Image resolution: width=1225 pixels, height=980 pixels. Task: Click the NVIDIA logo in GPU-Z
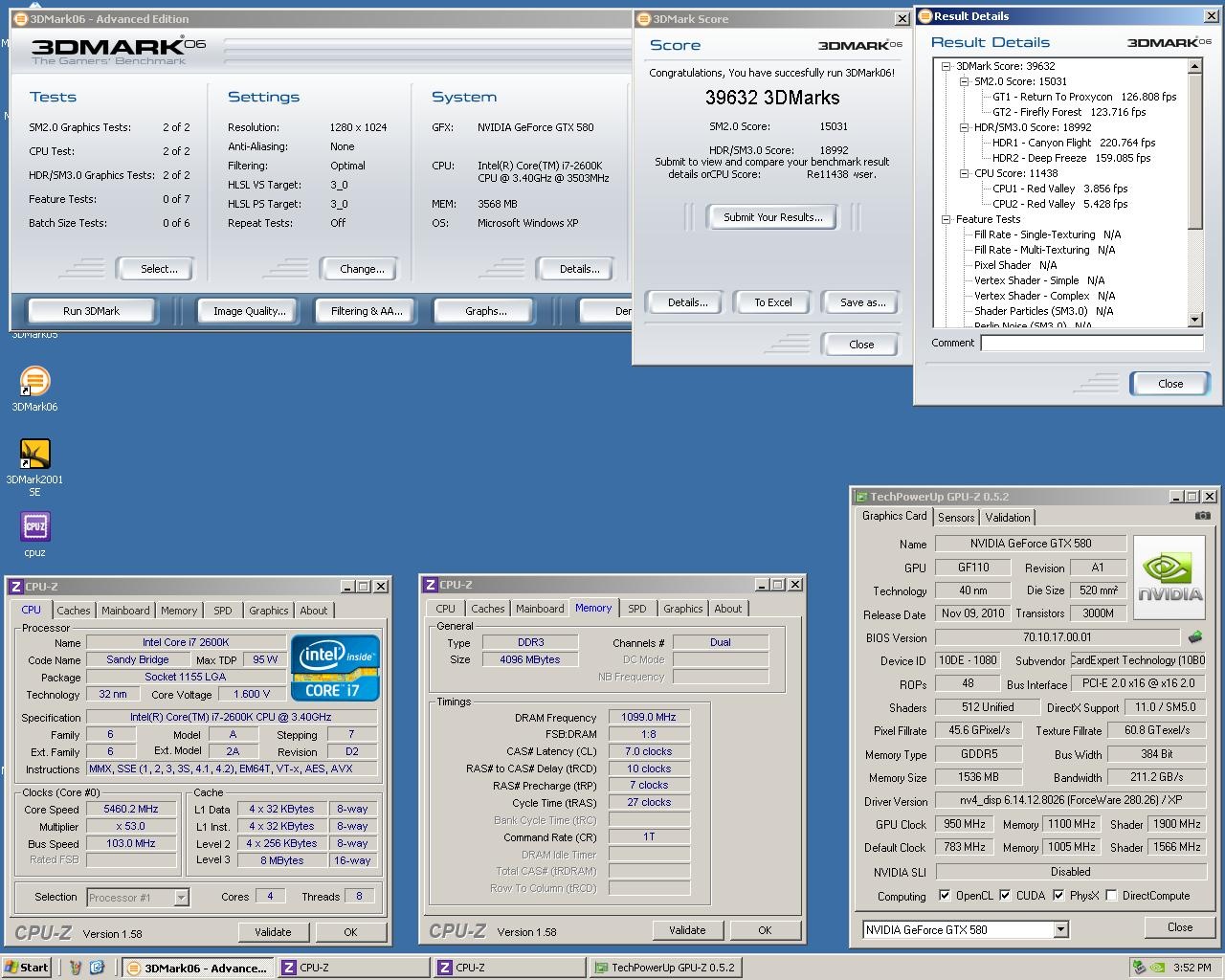[x=1169, y=576]
